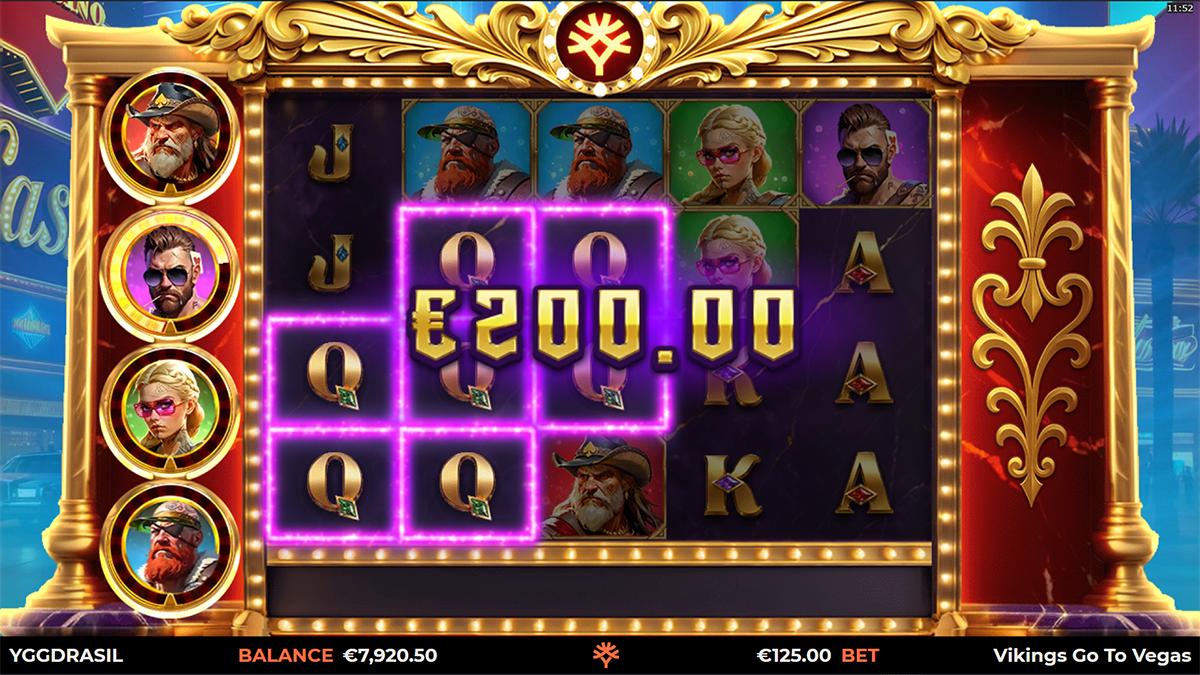
Task: Open the €125.00 BET selector
Action: pyautogui.click(x=818, y=656)
